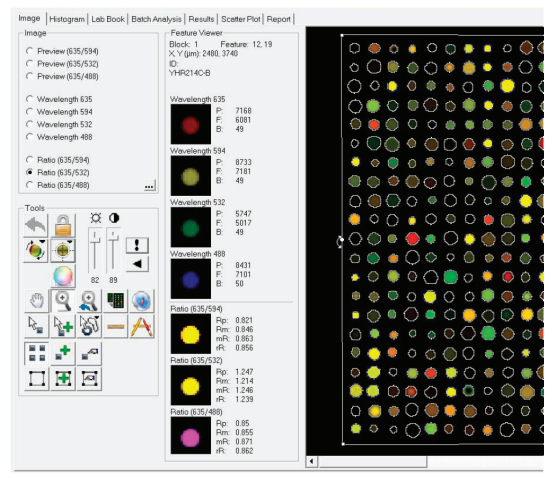
Task: Click the pencil compass drafting tool
Action: (142, 326)
